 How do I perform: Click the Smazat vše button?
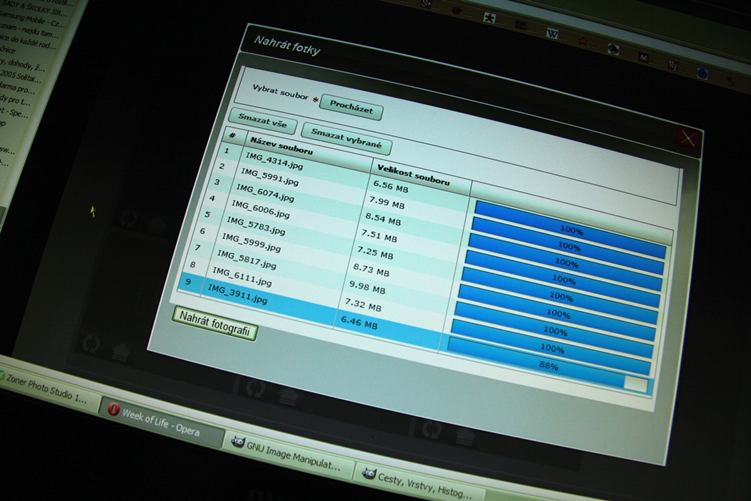click(262, 120)
